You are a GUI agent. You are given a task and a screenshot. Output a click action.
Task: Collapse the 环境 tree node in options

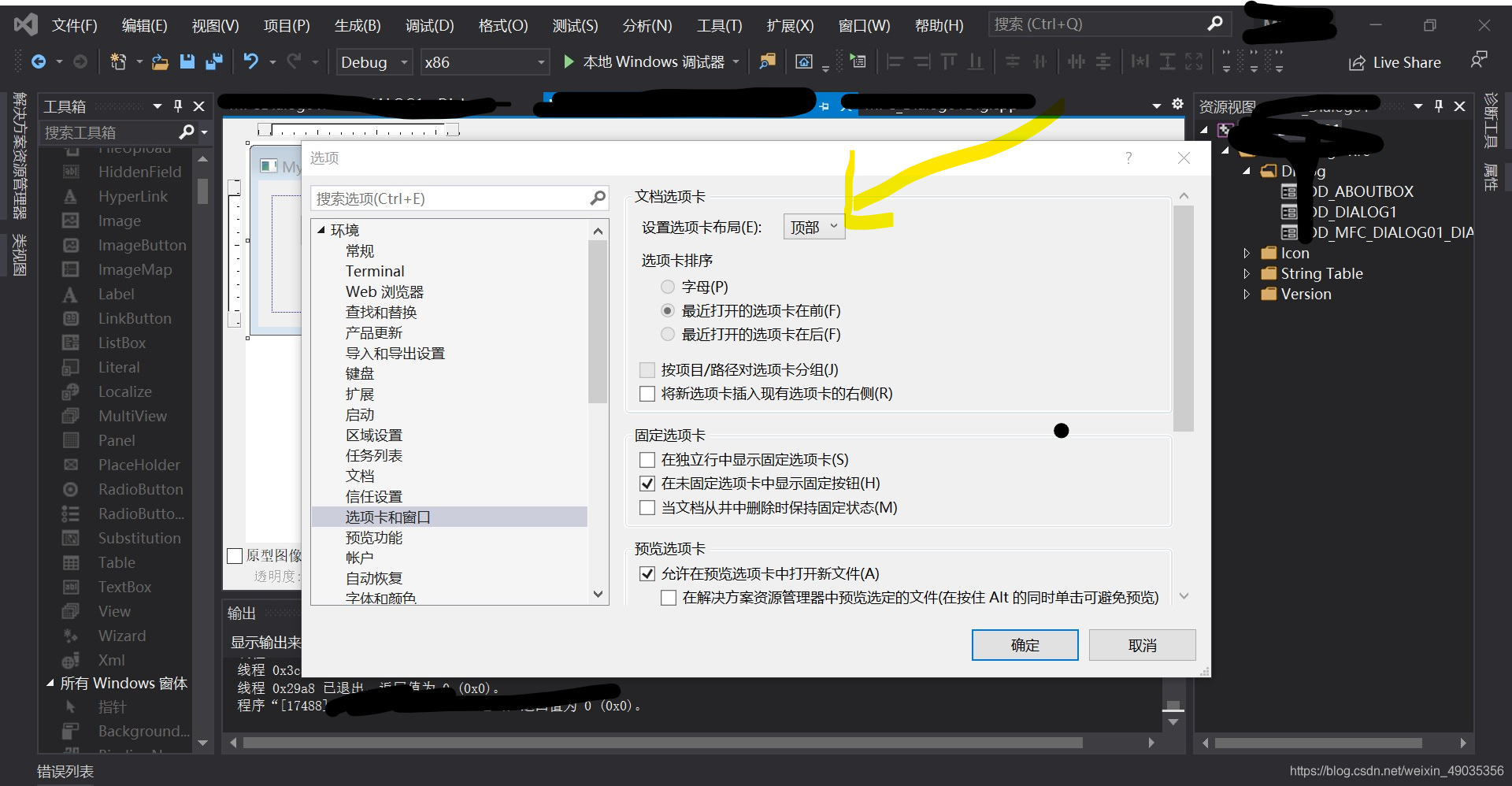point(321,230)
